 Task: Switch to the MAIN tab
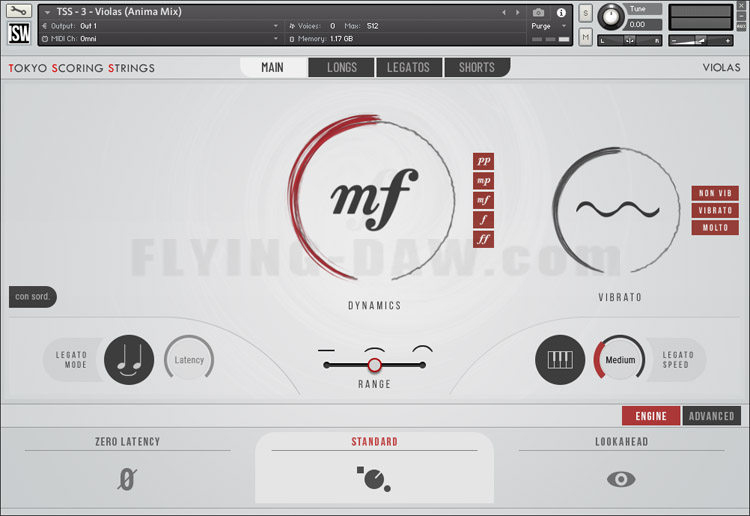[273, 67]
